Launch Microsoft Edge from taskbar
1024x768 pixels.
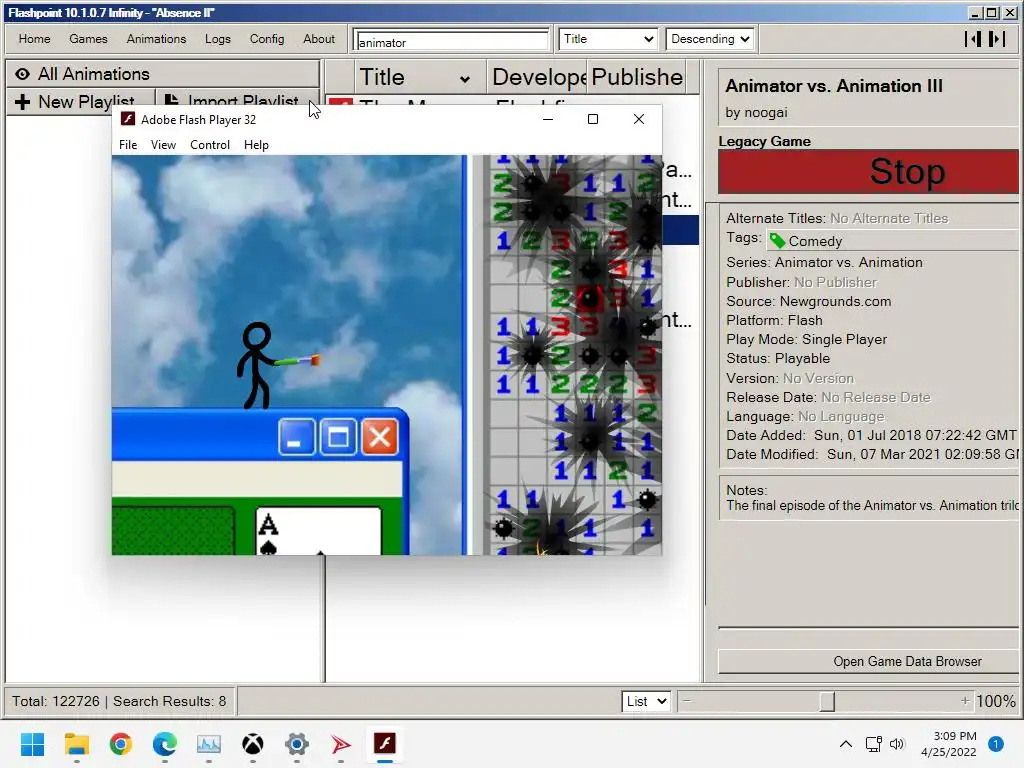click(165, 744)
